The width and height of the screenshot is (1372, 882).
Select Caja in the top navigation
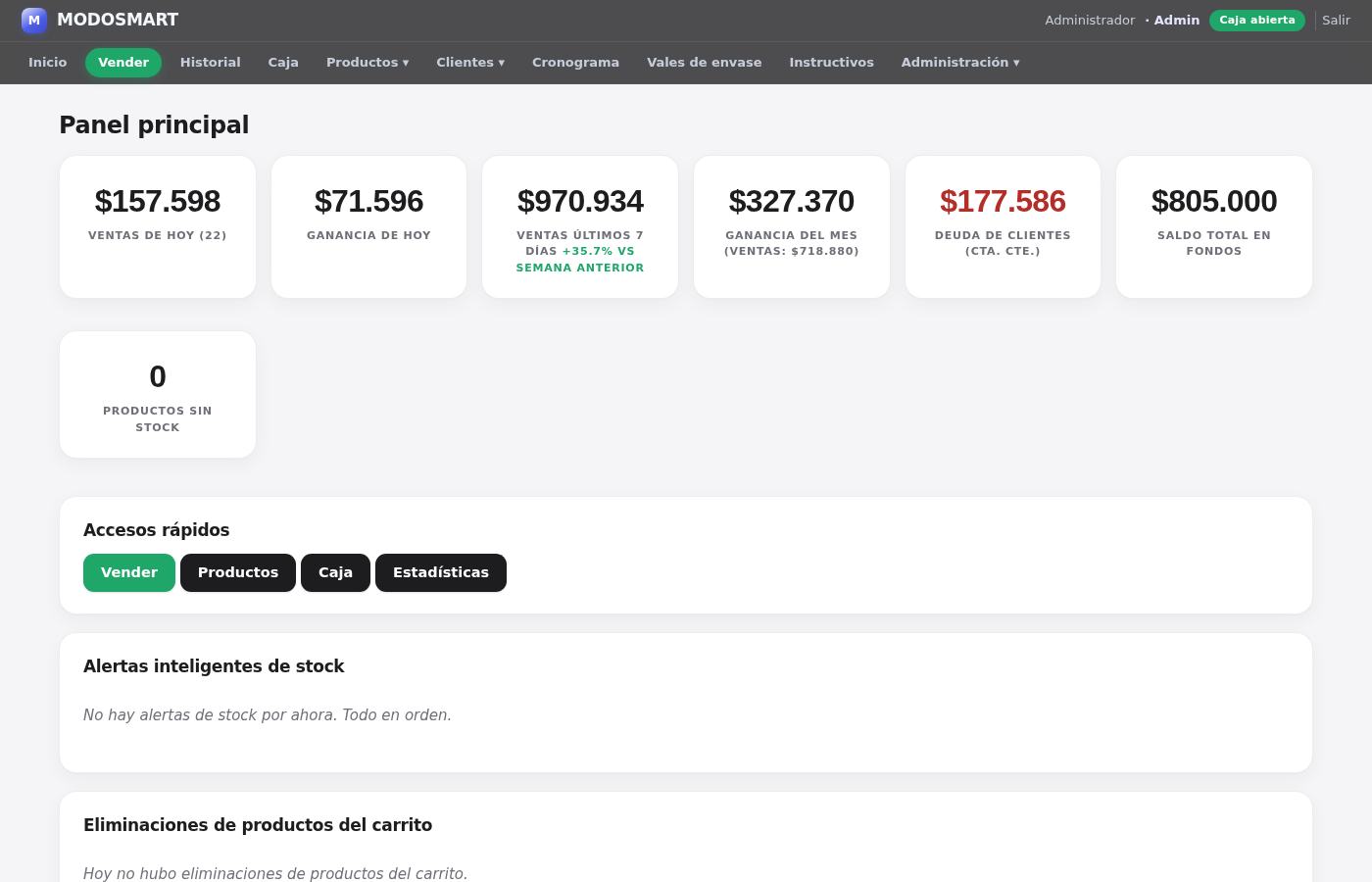(x=283, y=63)
